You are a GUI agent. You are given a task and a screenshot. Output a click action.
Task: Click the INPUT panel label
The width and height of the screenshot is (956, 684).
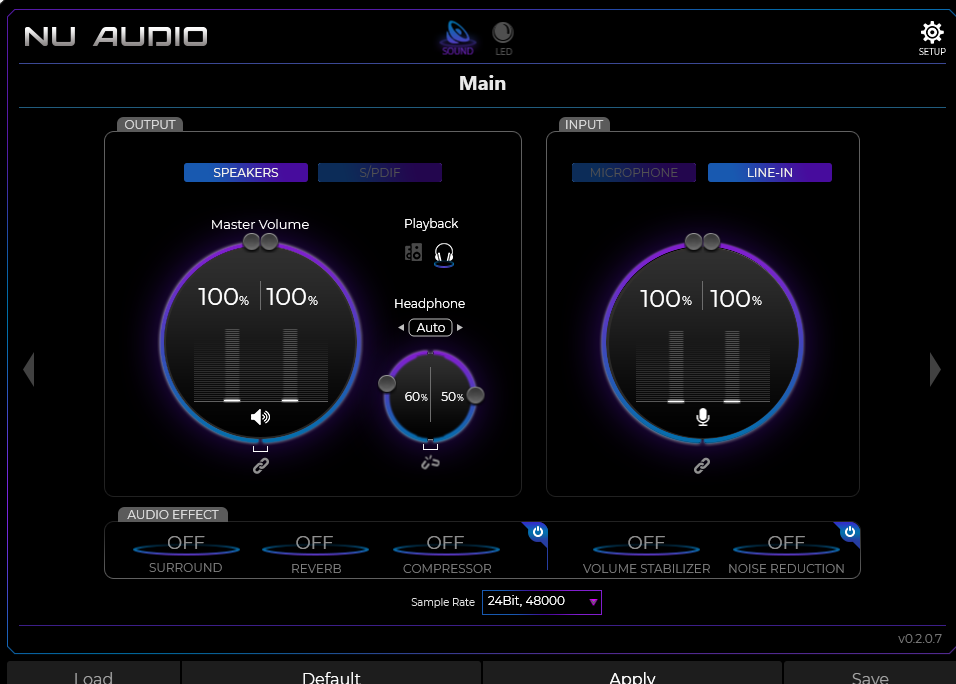coord(584,124)
